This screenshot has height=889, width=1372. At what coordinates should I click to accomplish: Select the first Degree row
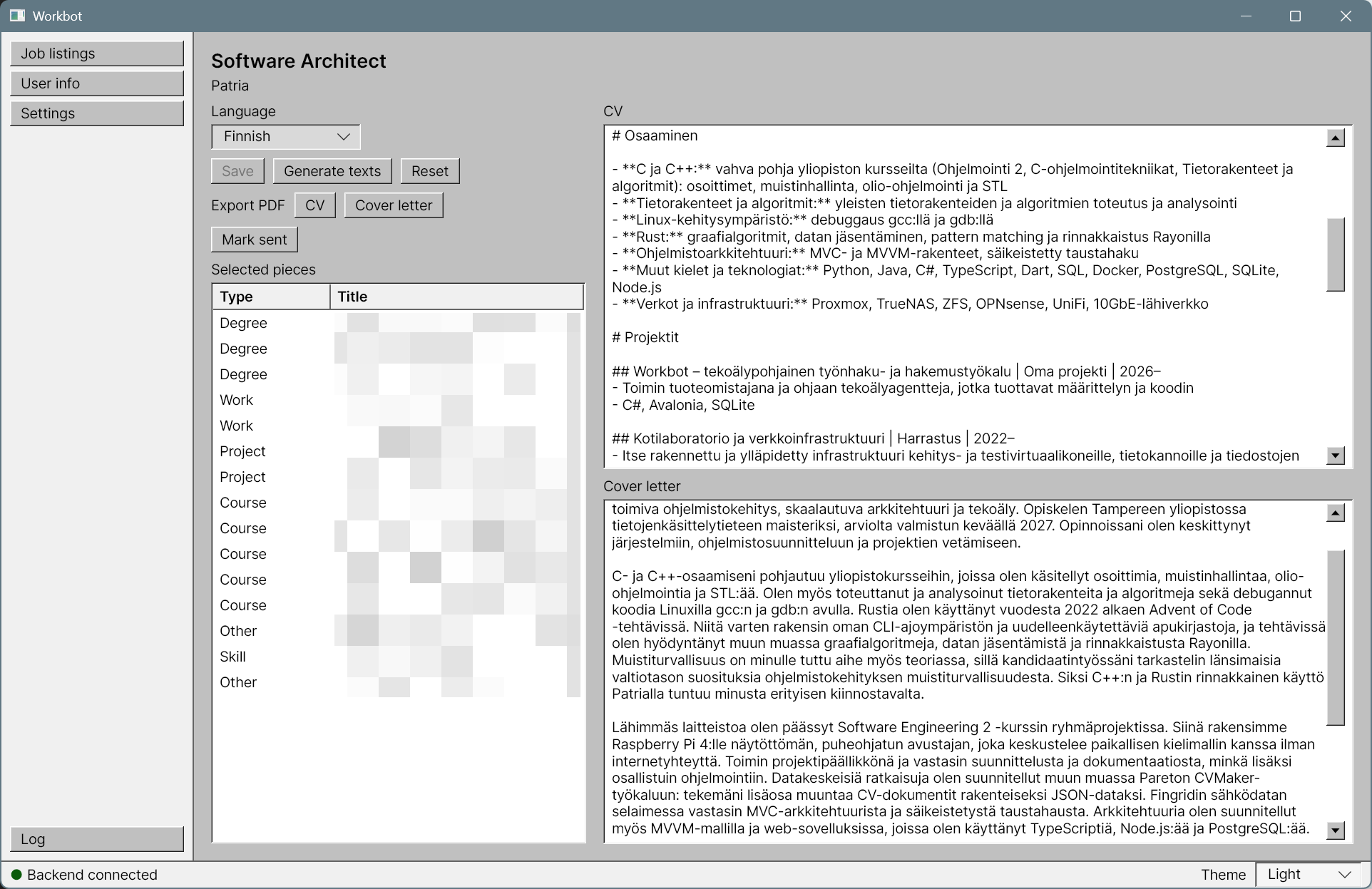coord(398,323)
